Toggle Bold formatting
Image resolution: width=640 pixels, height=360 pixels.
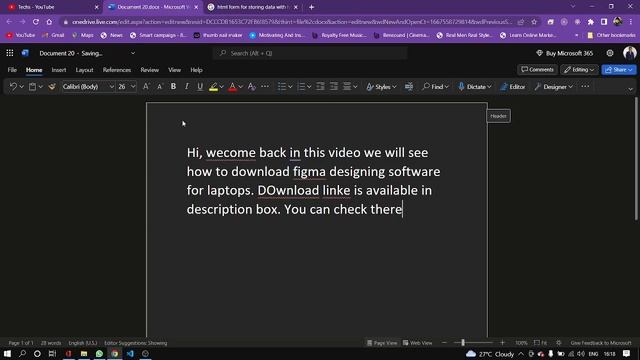pyautogui.click(x=173, y=87)
